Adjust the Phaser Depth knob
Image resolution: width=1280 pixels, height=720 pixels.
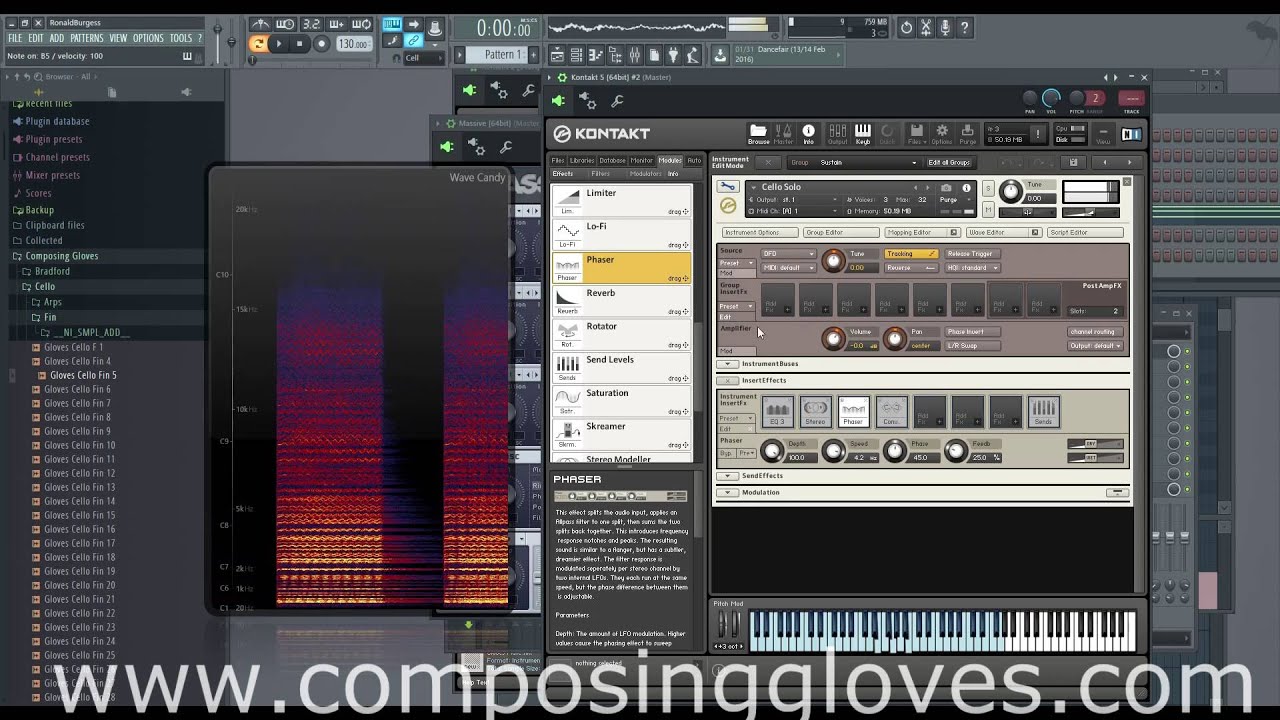click(772, 452)
